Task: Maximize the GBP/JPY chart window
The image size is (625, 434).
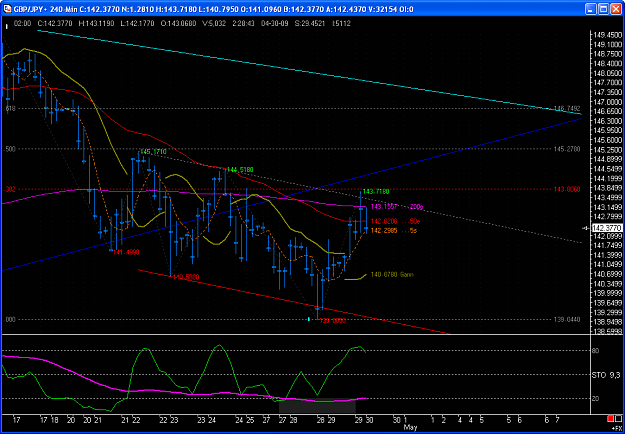Action: click(604, 9)
